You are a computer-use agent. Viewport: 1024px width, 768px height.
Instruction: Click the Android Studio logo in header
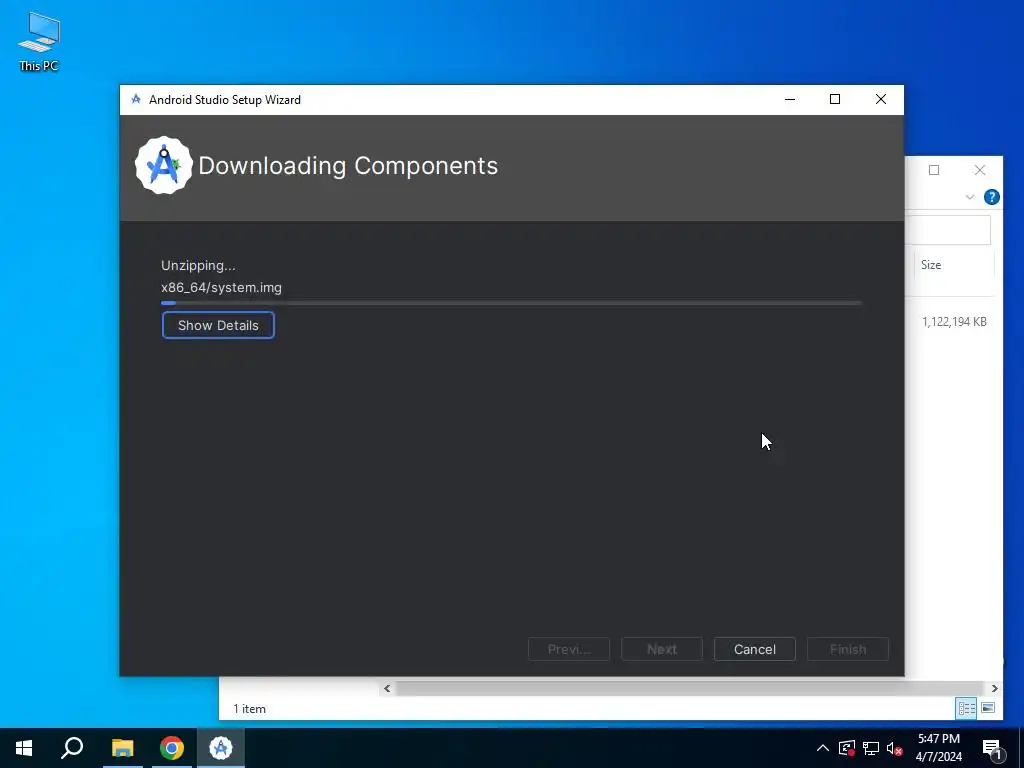pos(163,165)
